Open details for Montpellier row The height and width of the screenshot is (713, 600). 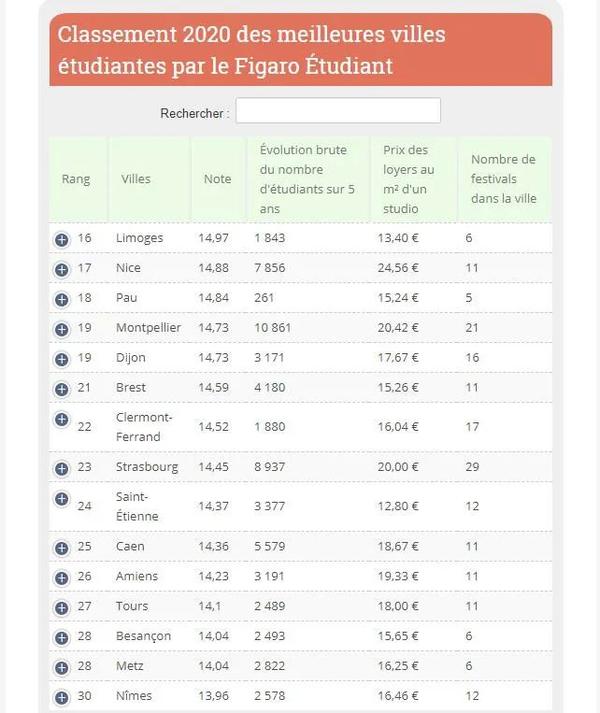click(61, 329)
